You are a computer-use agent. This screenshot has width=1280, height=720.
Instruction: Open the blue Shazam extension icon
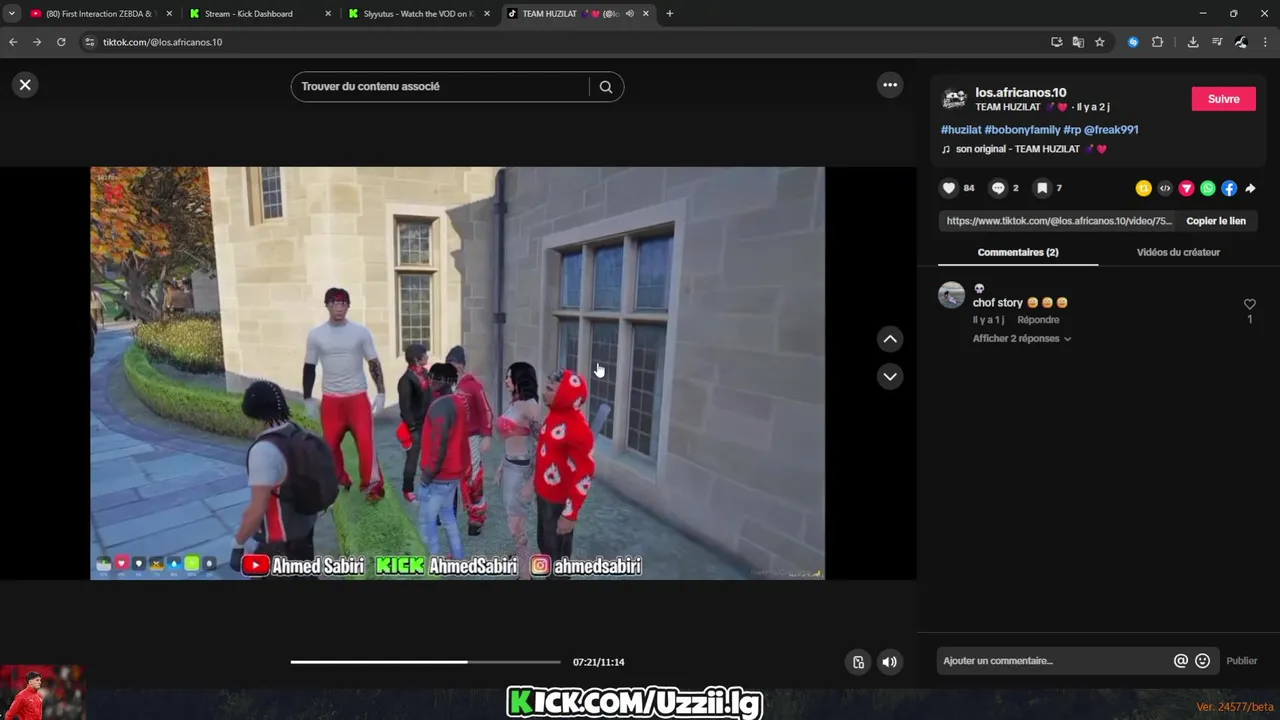click(1133, 42)
